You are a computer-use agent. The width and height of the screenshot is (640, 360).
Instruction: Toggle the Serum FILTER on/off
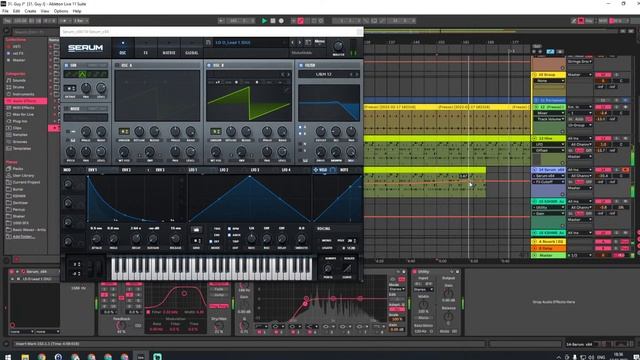point(301,65)
